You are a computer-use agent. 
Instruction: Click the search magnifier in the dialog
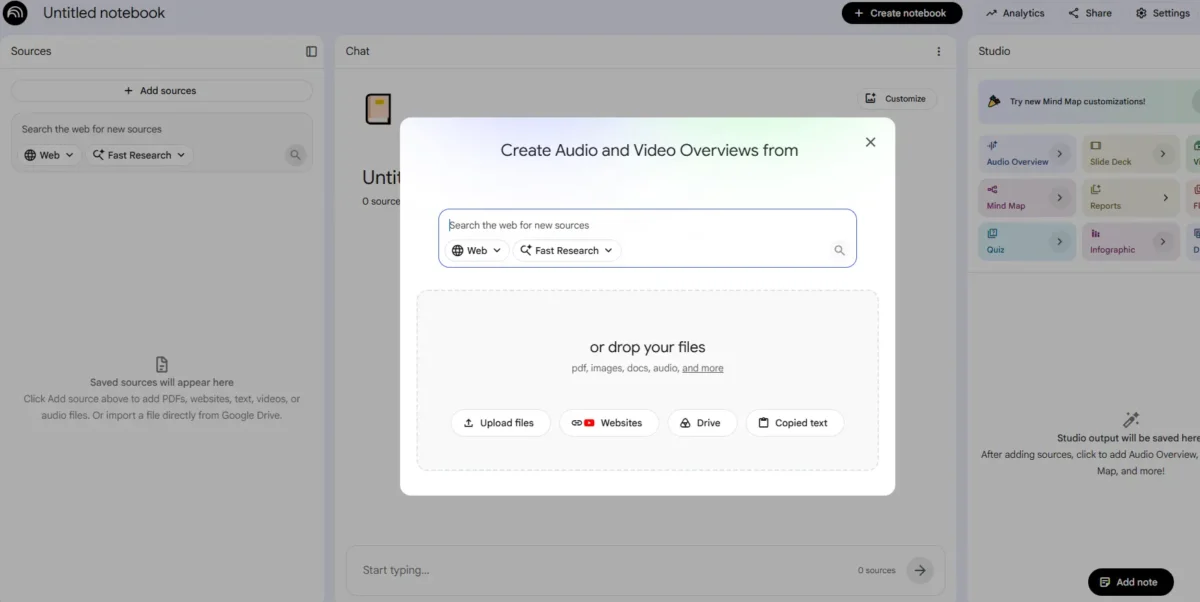(839, 251)
